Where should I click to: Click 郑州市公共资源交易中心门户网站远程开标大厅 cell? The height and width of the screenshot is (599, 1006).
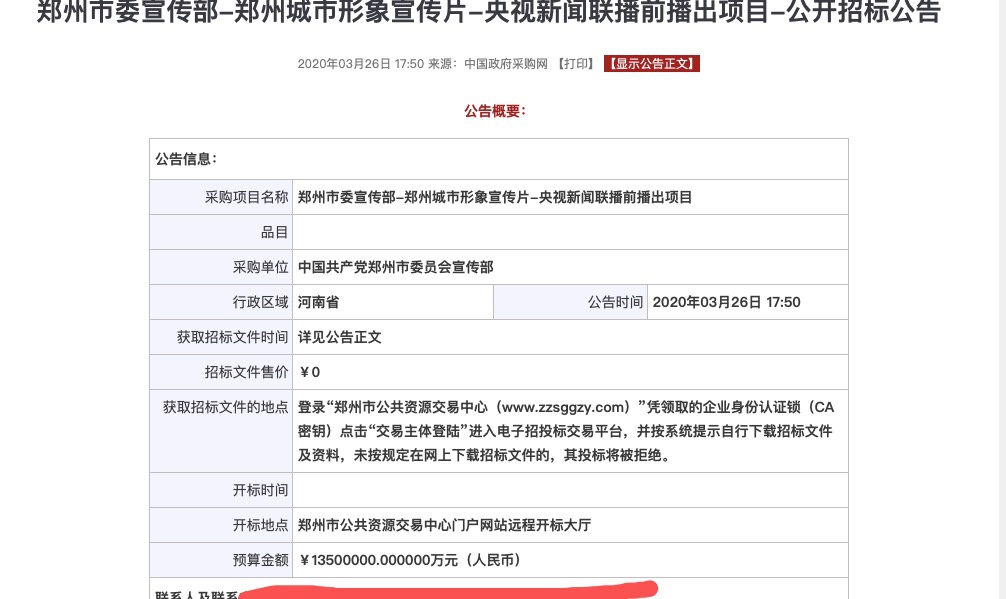pos(570,525)
